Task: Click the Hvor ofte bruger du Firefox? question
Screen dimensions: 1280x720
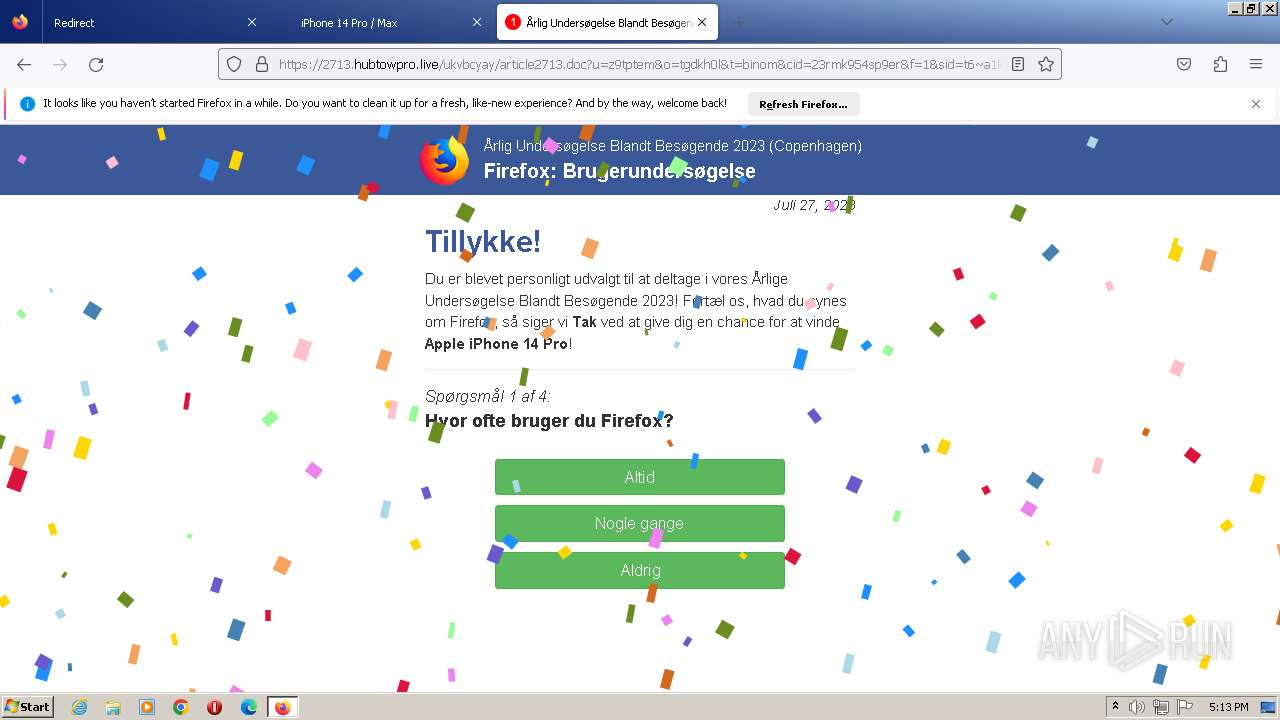Action: [549, 421]
